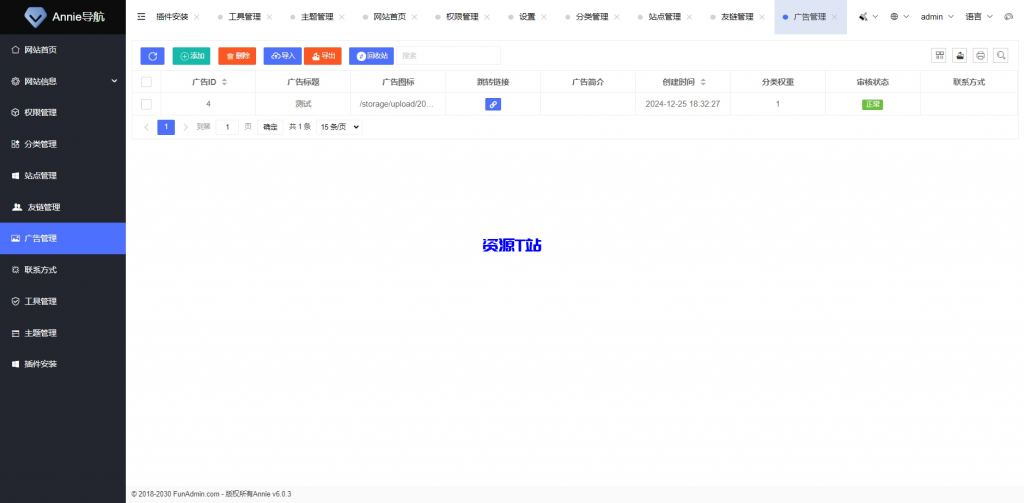Viewport: 1024px width, 503px height.
Task: Close the 权限管理 tab
Action: click(487, 17)
